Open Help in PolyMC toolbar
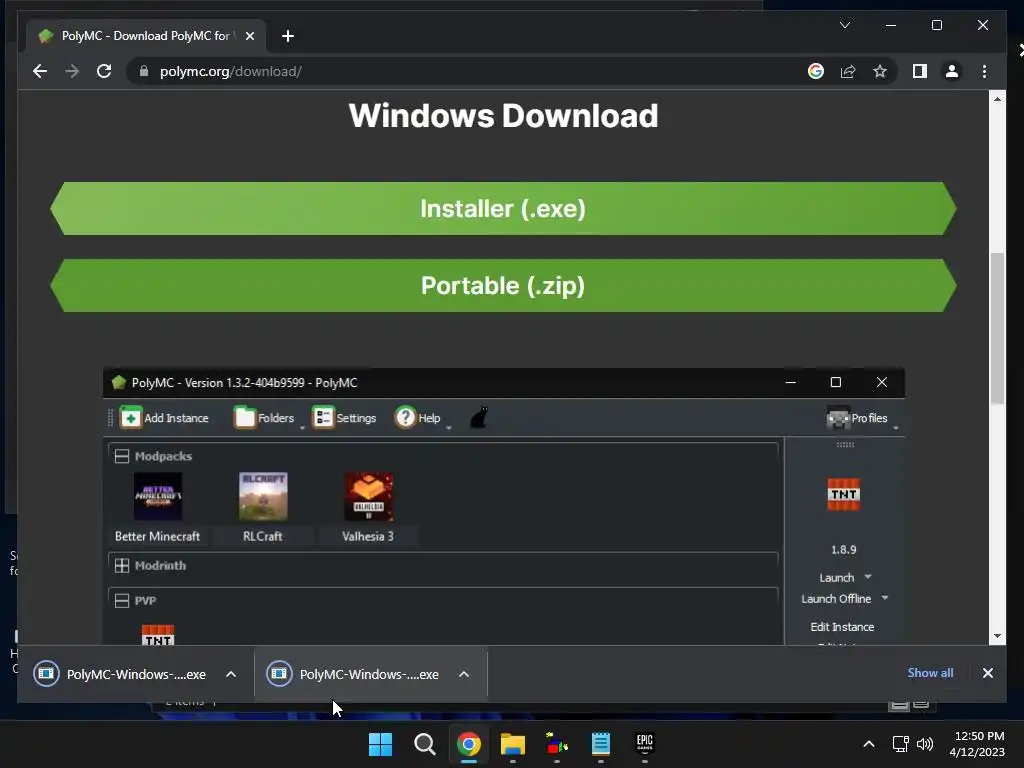1024x768 pixels. pyautogui.click(x=418, y=417)
